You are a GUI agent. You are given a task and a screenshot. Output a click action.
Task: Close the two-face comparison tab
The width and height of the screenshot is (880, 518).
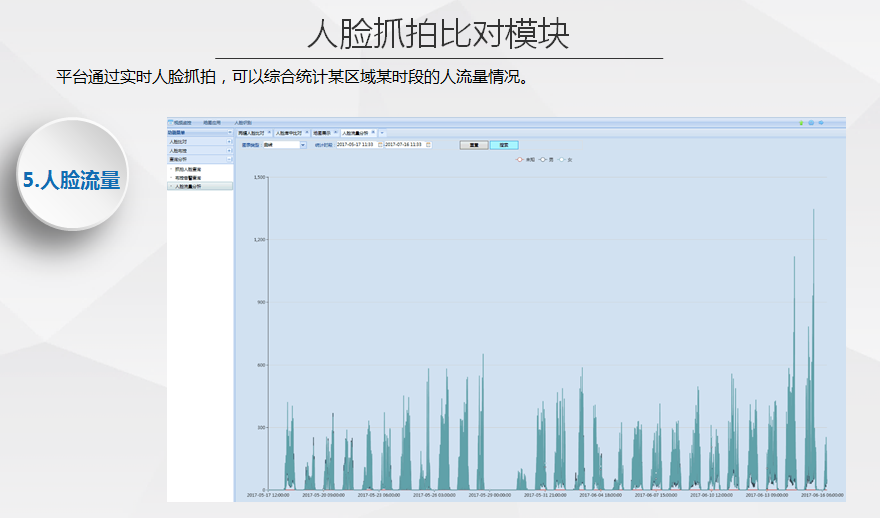[269, 132]
